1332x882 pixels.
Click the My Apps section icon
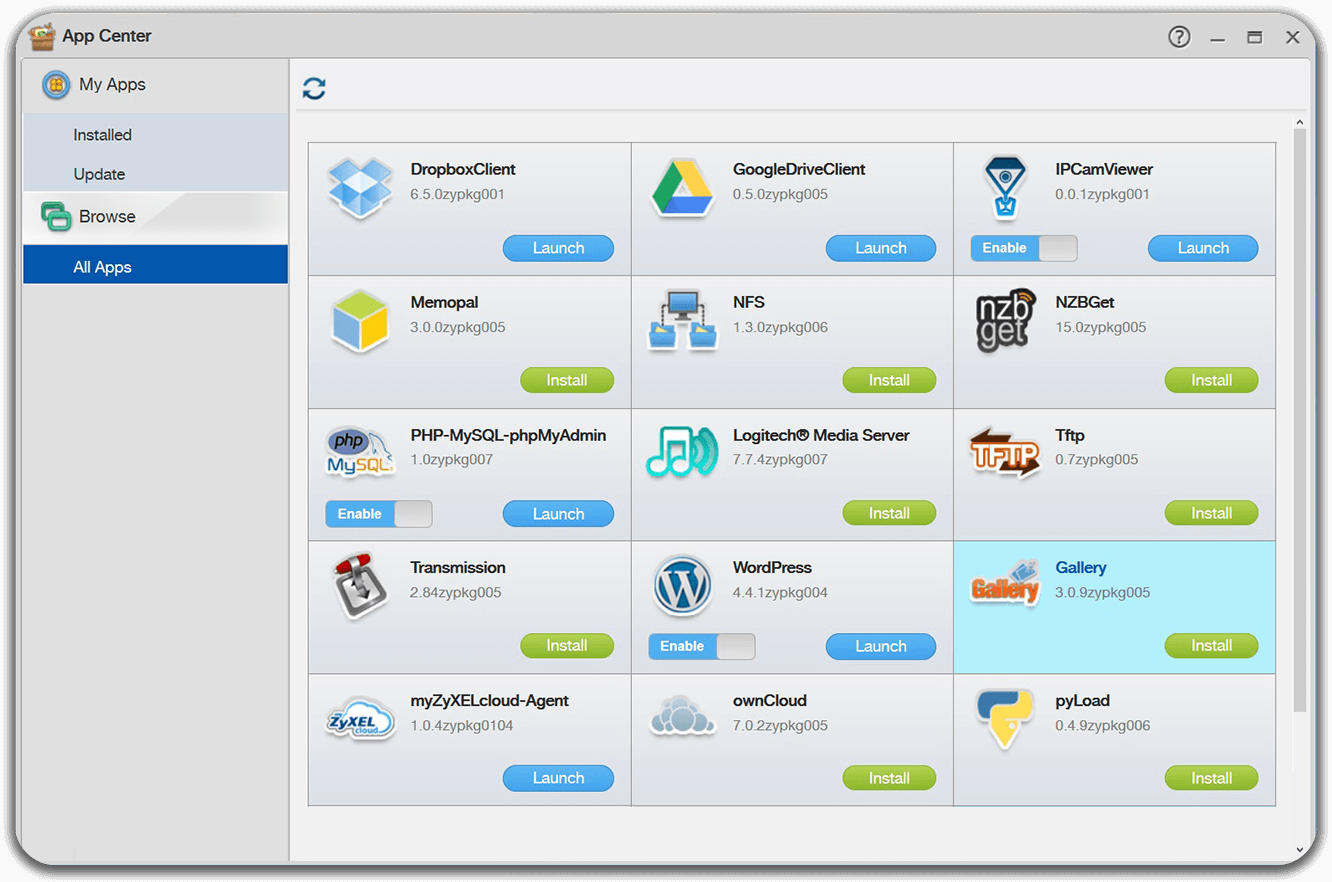click(56, 85)
